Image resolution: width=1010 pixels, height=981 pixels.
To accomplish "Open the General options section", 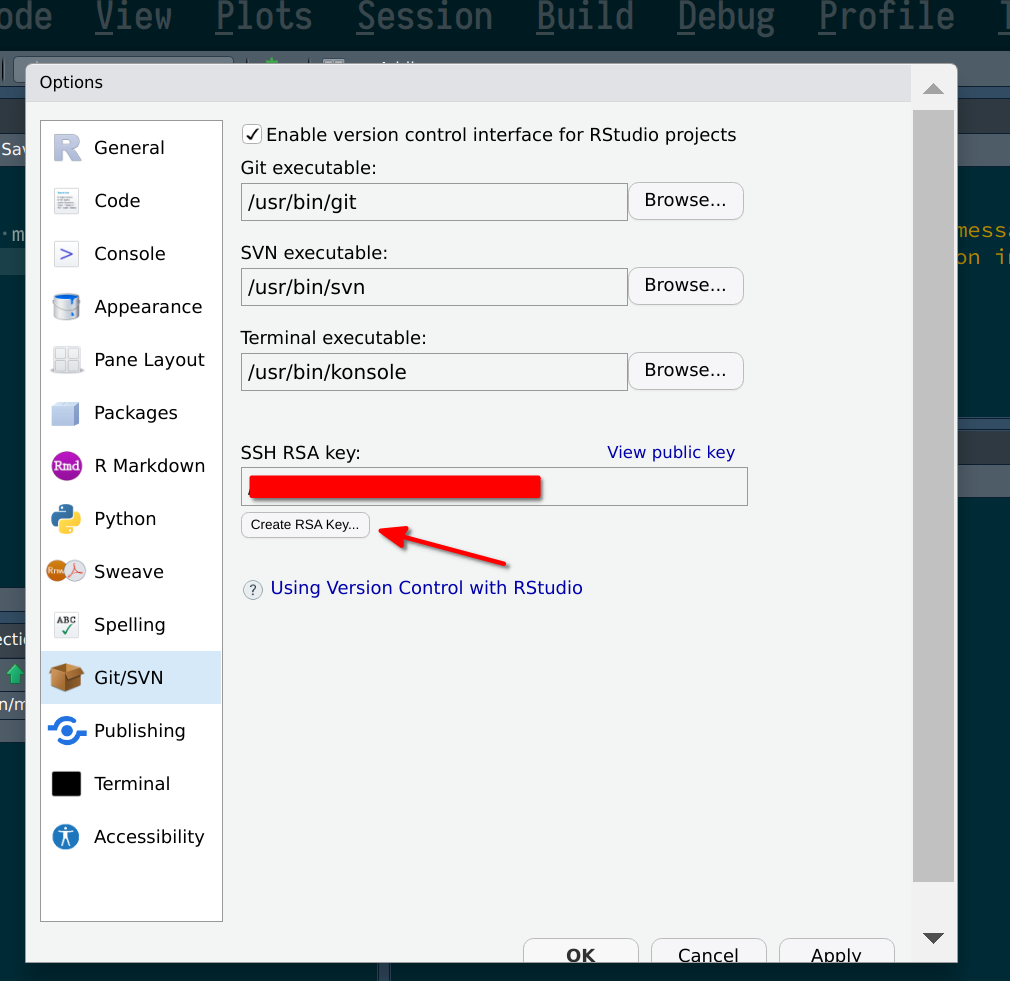I will (x=129, y=148).
